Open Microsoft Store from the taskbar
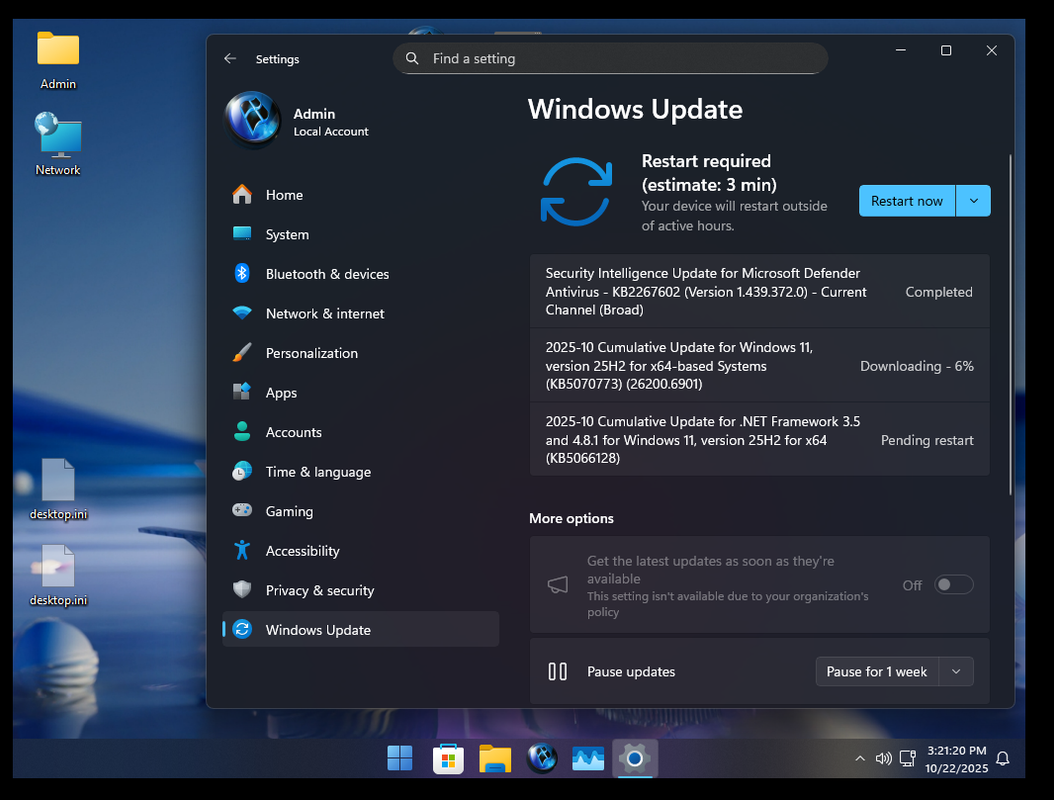The height and width of the screenshot is (800, 1054). (x=448, y=759)
